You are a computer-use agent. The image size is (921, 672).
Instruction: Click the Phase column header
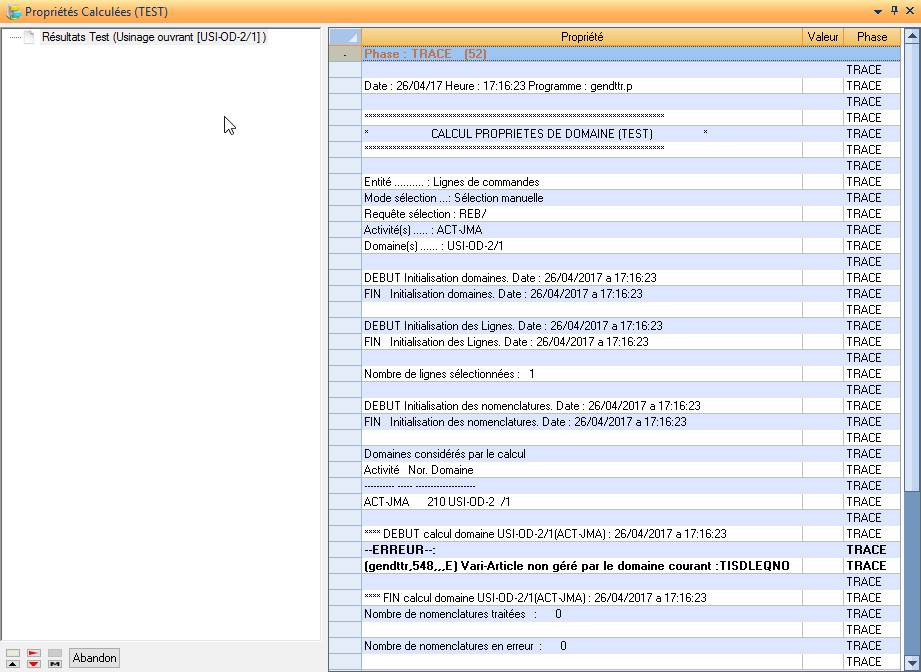pos(870,37)
